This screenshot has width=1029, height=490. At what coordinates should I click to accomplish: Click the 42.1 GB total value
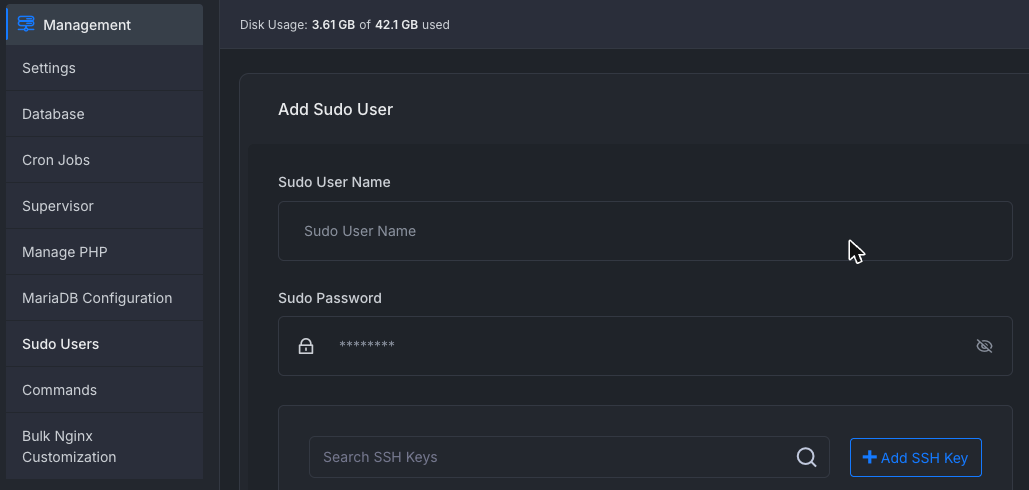pos(396,25)
